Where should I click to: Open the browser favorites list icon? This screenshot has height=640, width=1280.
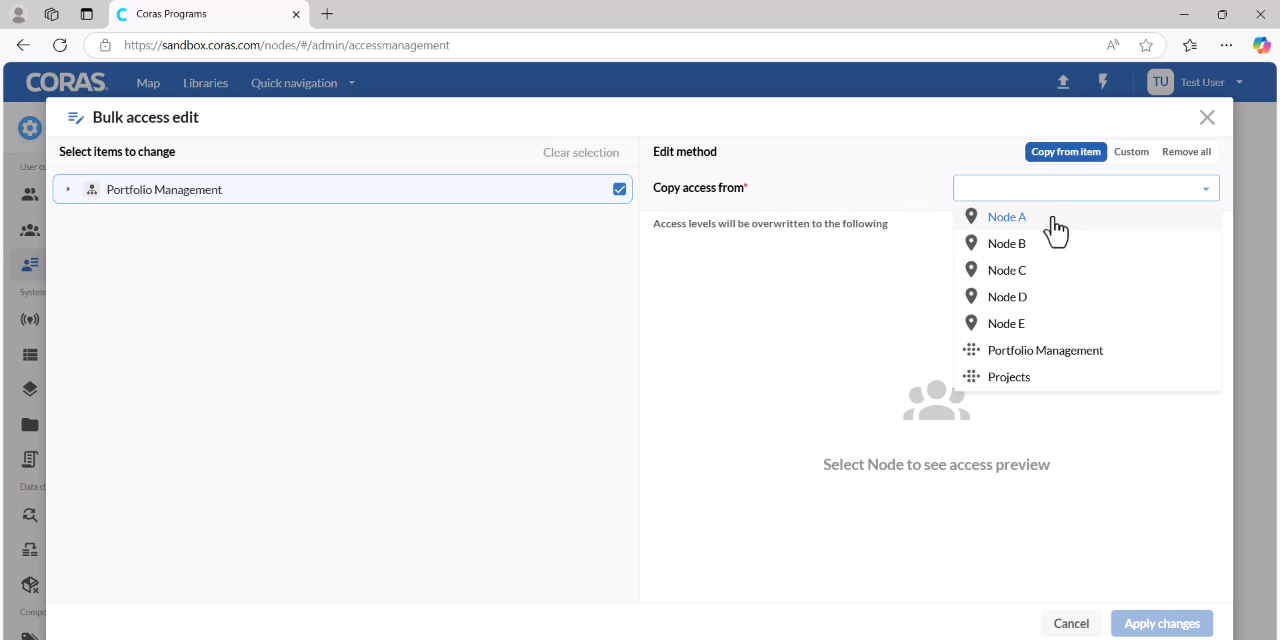[1190, 45]
